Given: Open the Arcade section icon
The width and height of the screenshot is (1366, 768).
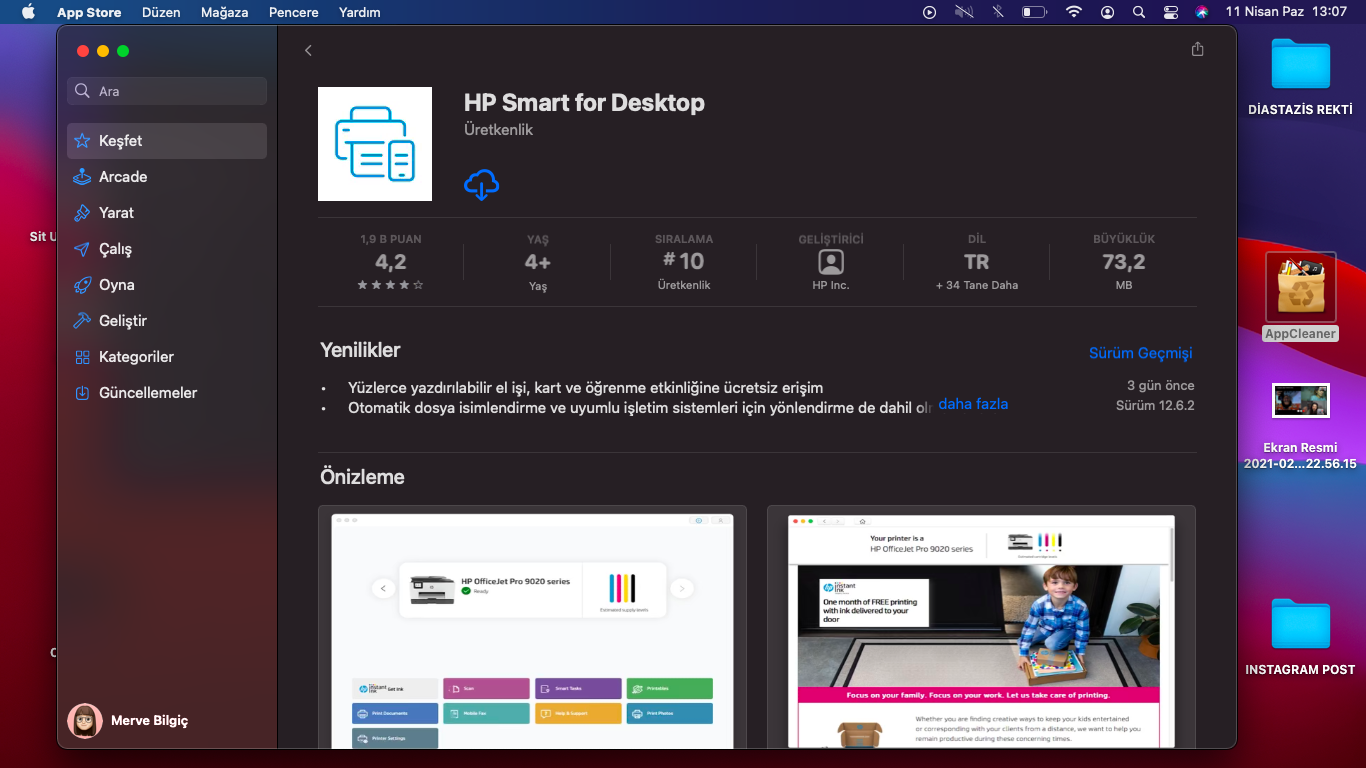Looking at the screenshot, I should [x=82, y=176].
